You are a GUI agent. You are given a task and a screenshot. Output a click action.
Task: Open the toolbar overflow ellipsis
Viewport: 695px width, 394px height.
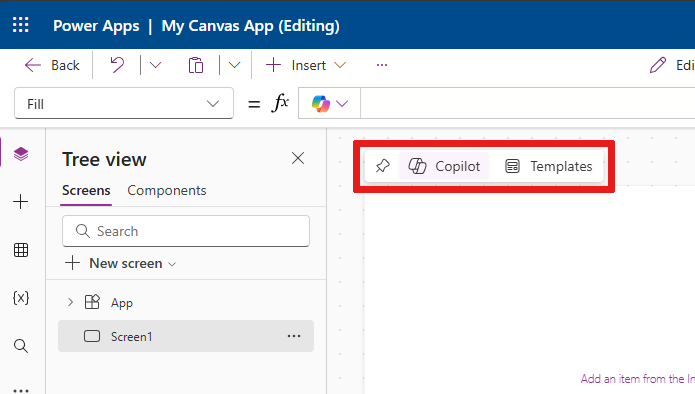(x=382, y=65)
